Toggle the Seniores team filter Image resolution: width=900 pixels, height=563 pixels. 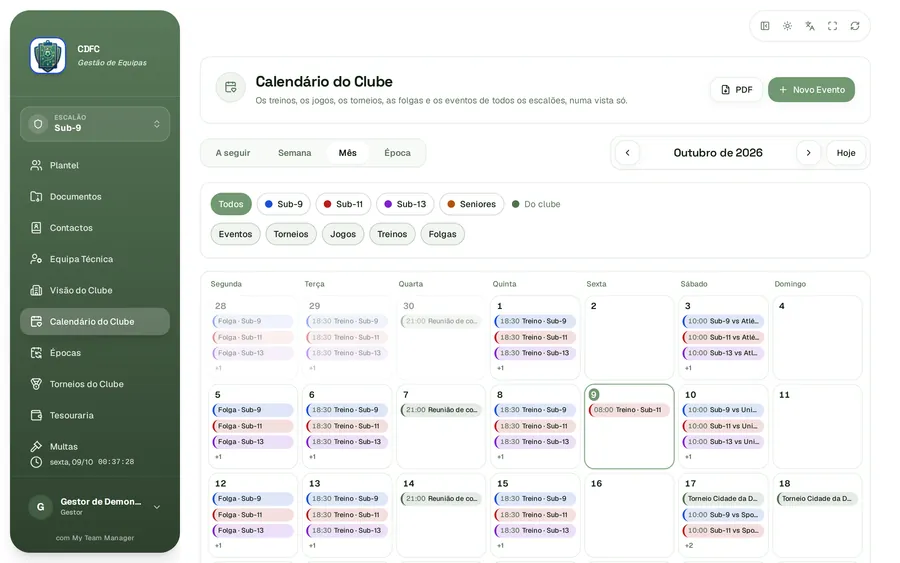472,204
